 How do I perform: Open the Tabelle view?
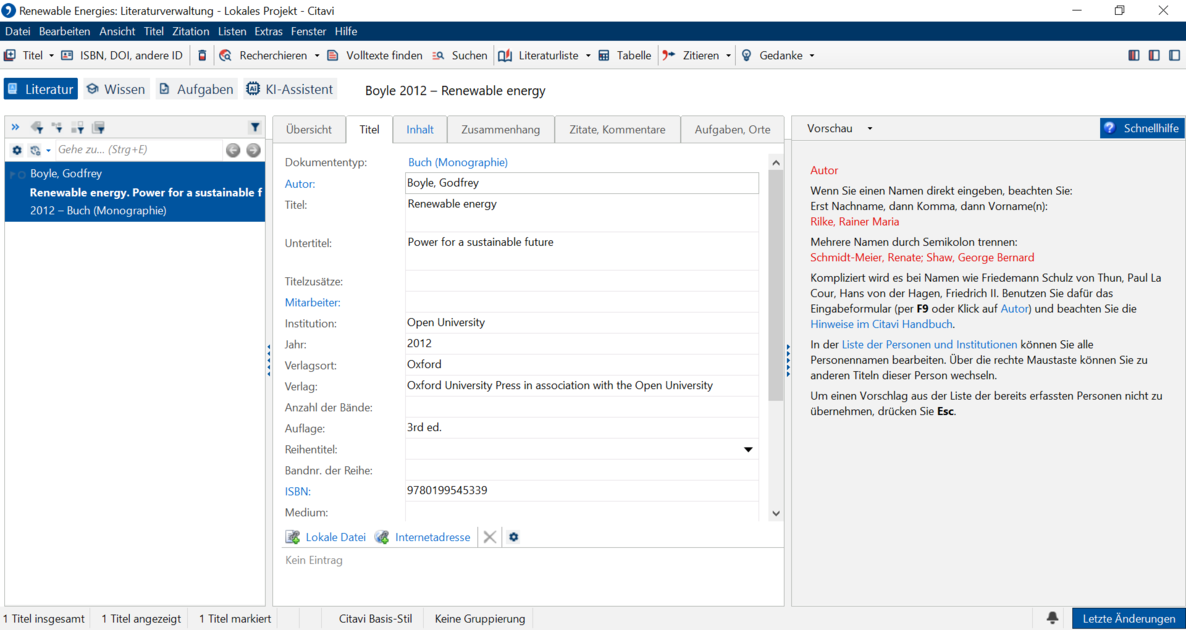click(x=625, y=55)
